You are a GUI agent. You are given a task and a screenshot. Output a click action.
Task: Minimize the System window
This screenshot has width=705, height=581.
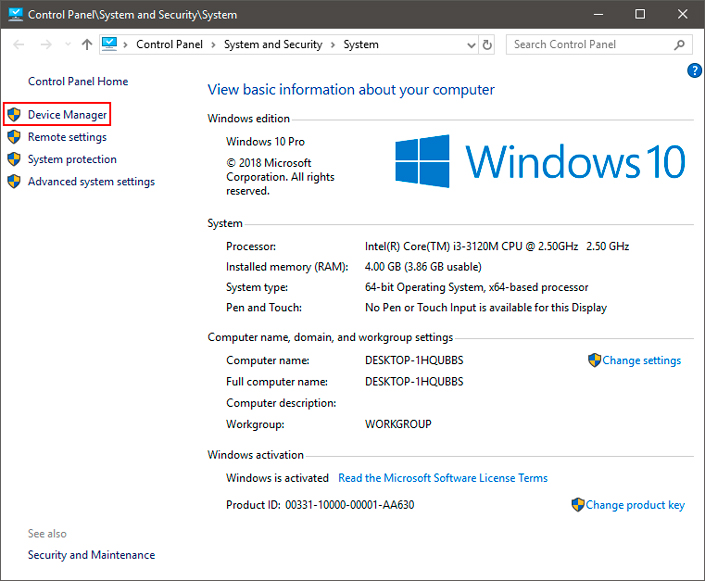coord(598,14)
